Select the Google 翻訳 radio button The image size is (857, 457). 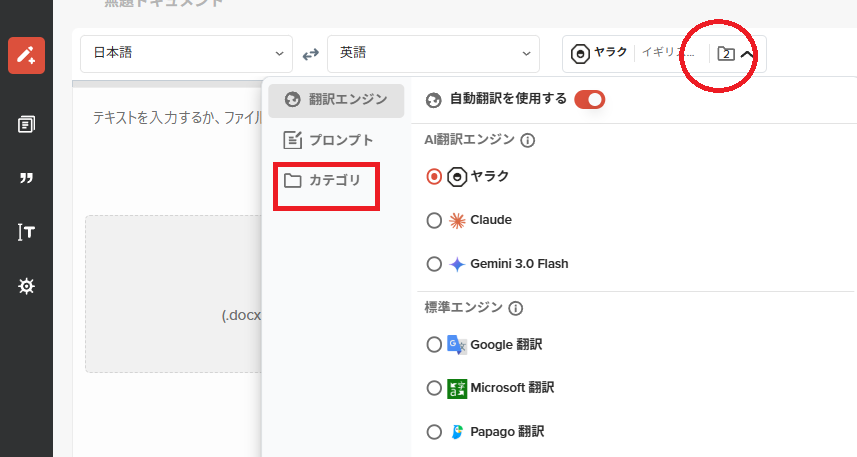(x=434, y=345)
